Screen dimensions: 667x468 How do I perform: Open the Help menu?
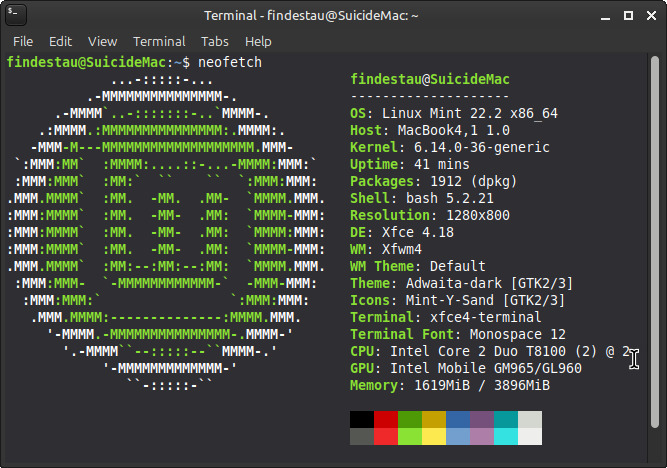(258, 41)
